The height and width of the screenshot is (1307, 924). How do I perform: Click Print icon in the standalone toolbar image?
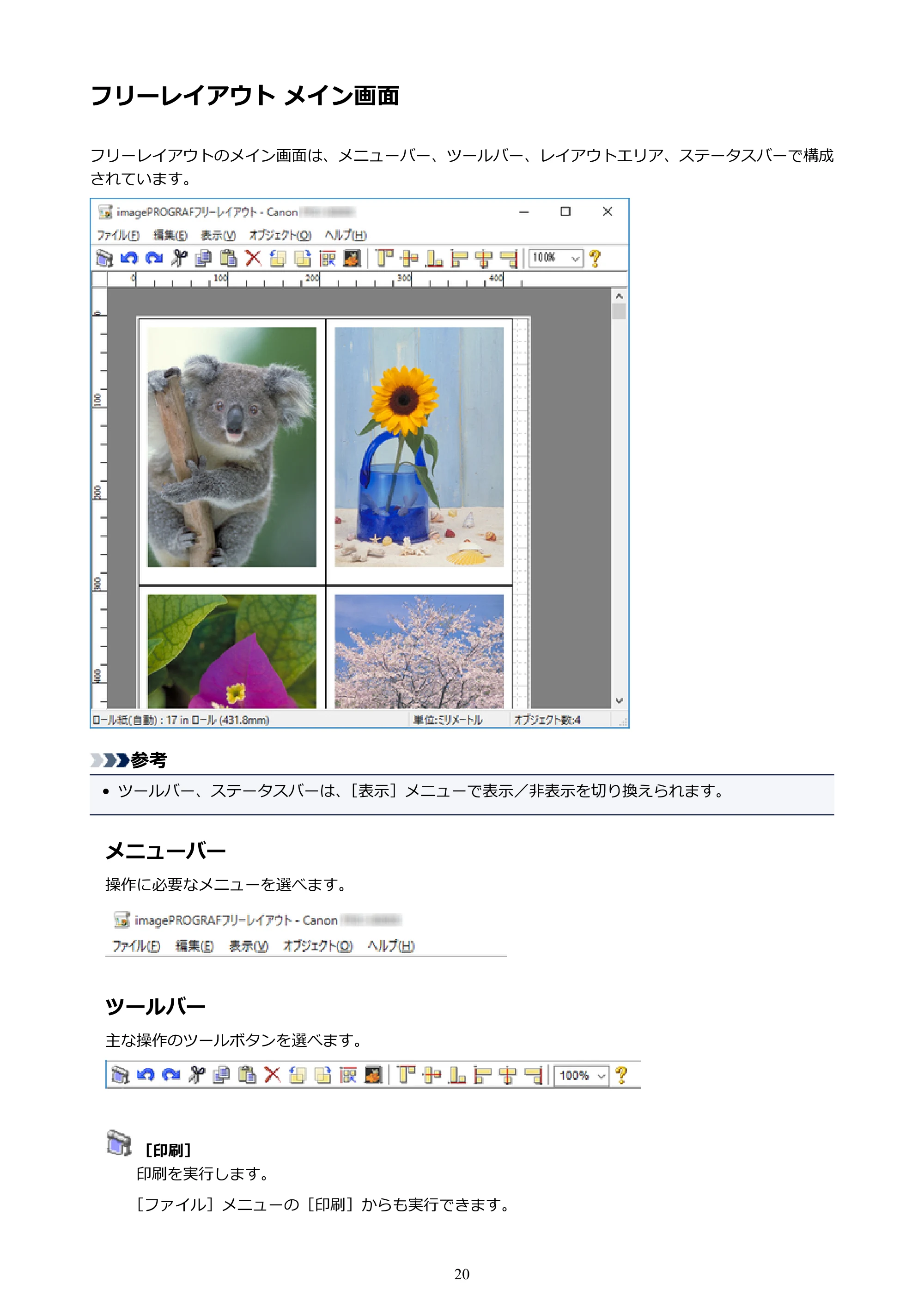(120, 1076)
